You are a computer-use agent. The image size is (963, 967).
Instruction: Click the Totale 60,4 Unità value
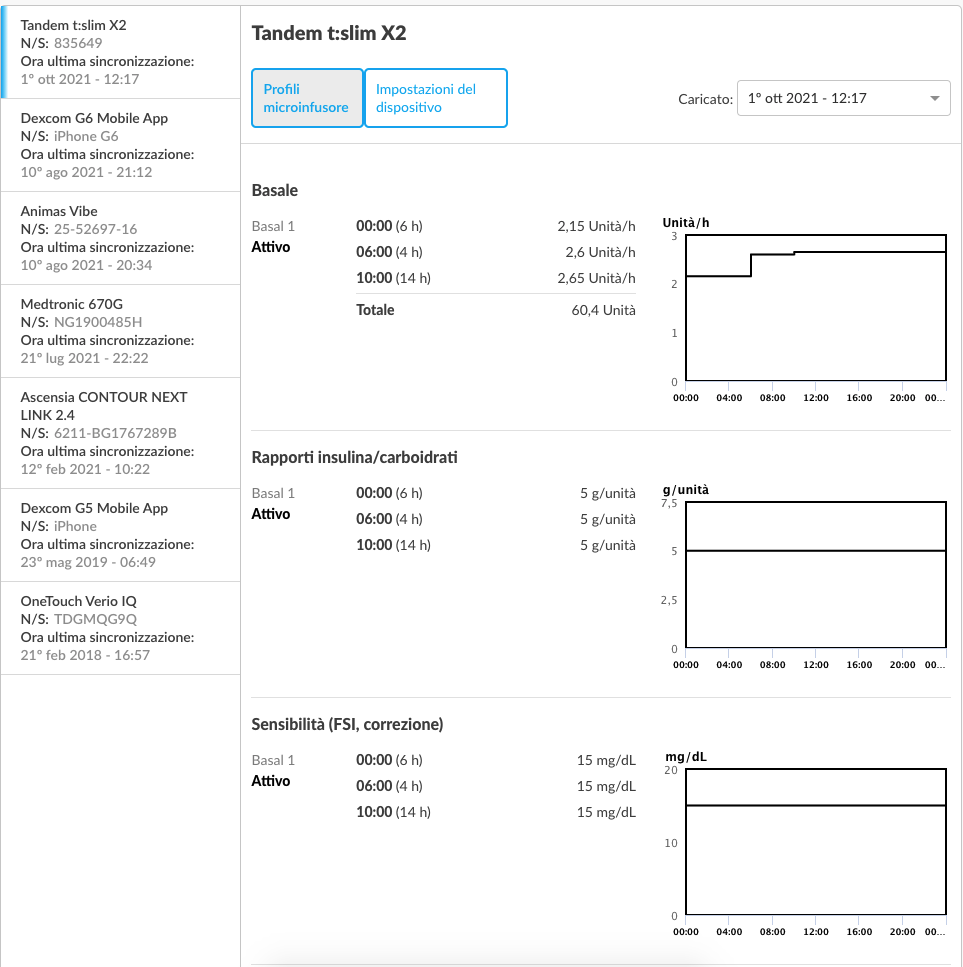coord(603,310)
